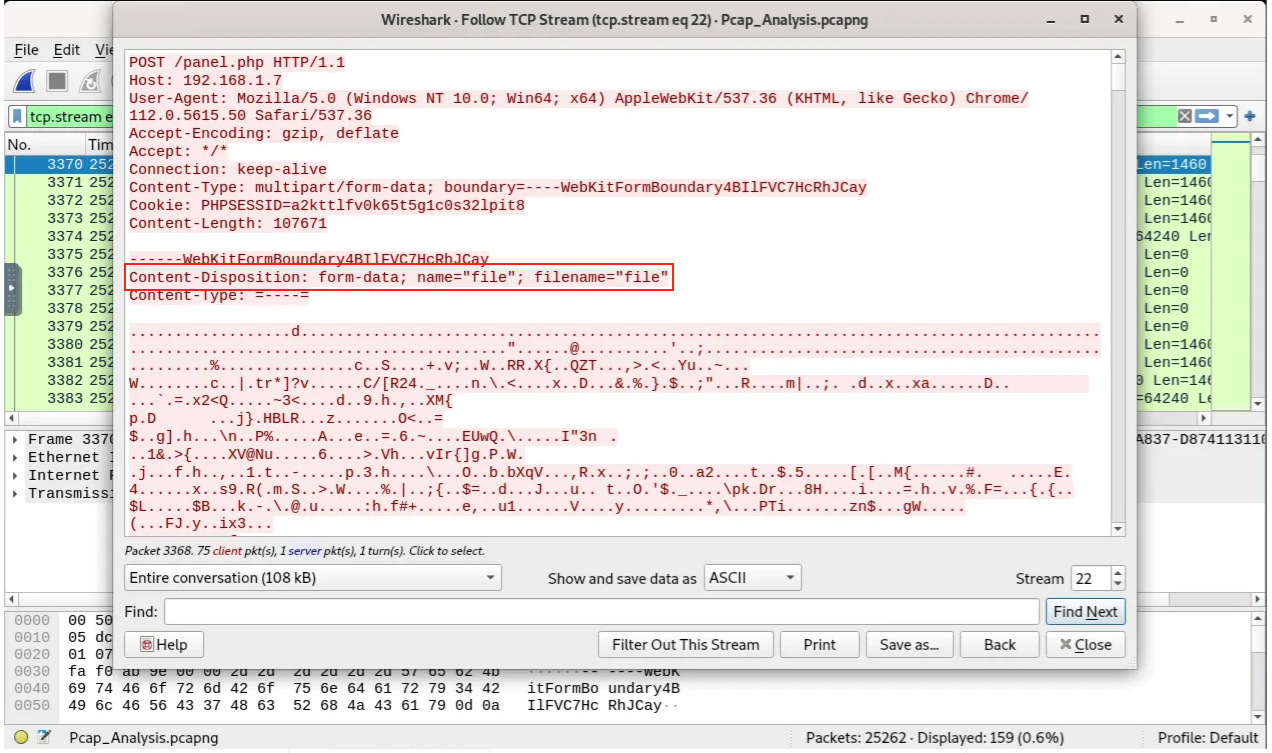Click the stop capture square icon
This screenshot has height=753, width=1272.
pos(57,82)
